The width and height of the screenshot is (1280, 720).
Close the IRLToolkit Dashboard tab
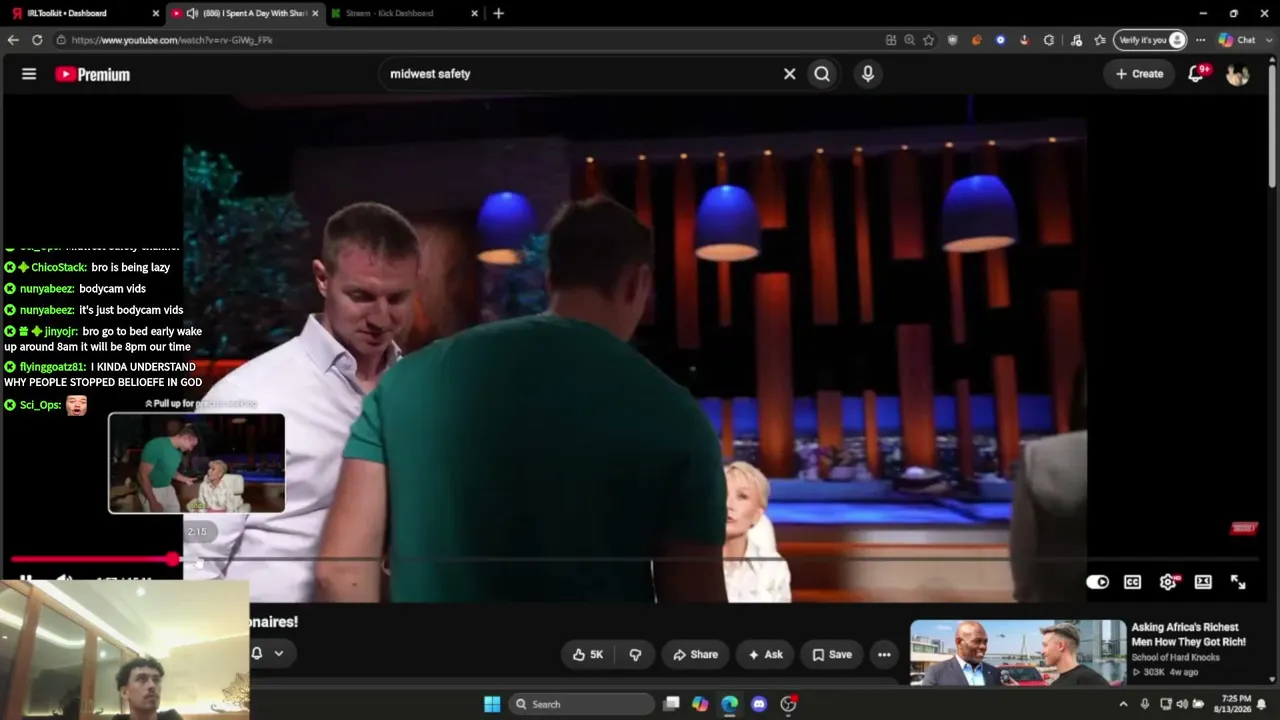pyautogui.click(x=155, y=13)
